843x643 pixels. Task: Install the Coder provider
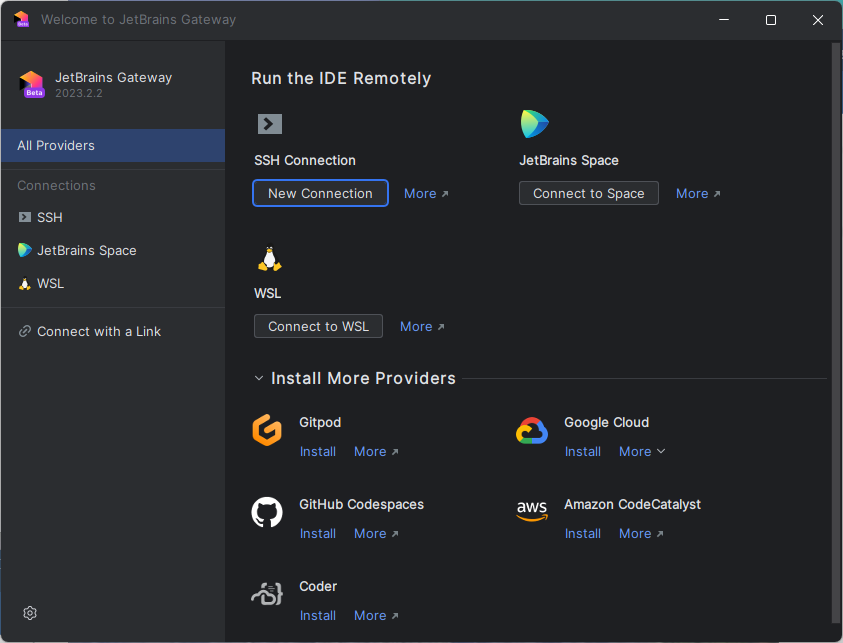coord(318,616)
